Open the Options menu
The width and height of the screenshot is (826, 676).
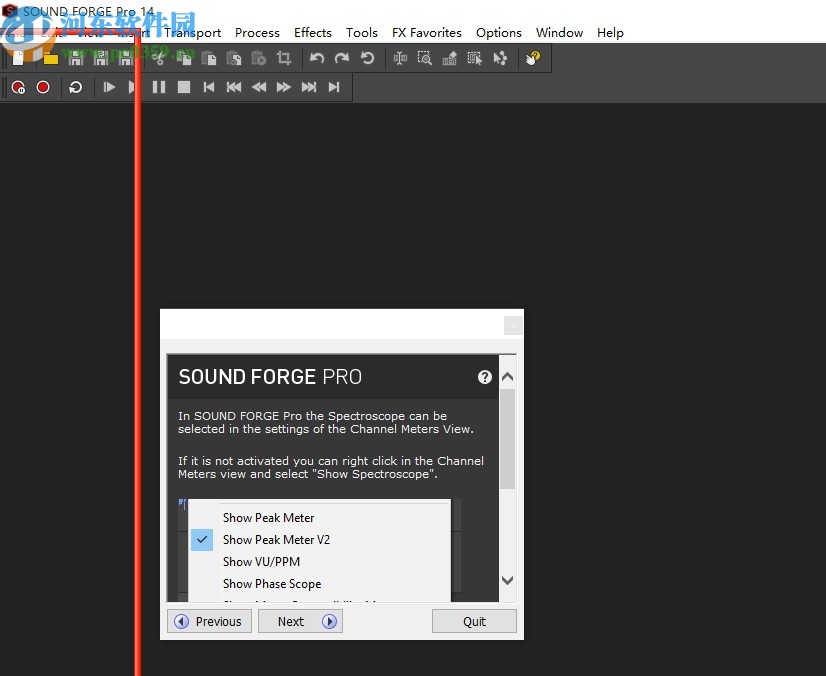499,33
